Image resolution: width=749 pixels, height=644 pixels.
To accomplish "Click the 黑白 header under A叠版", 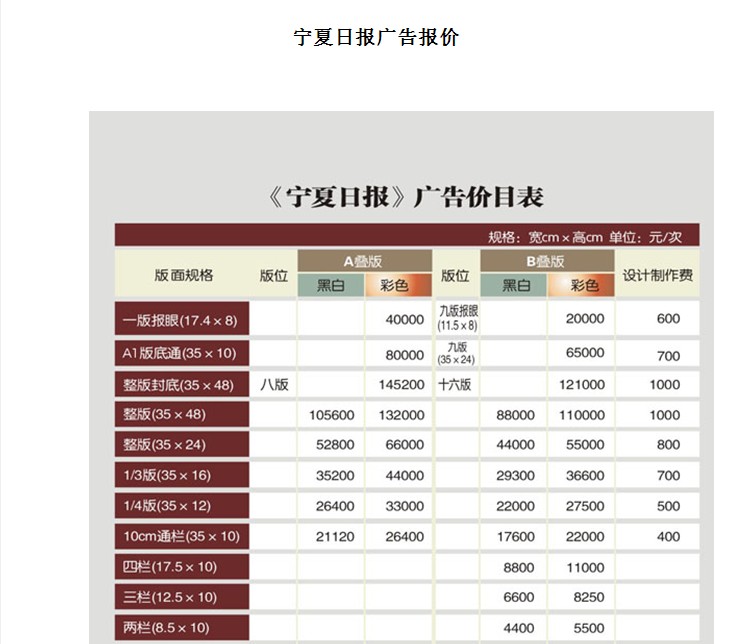I will [x=331, y=286].
